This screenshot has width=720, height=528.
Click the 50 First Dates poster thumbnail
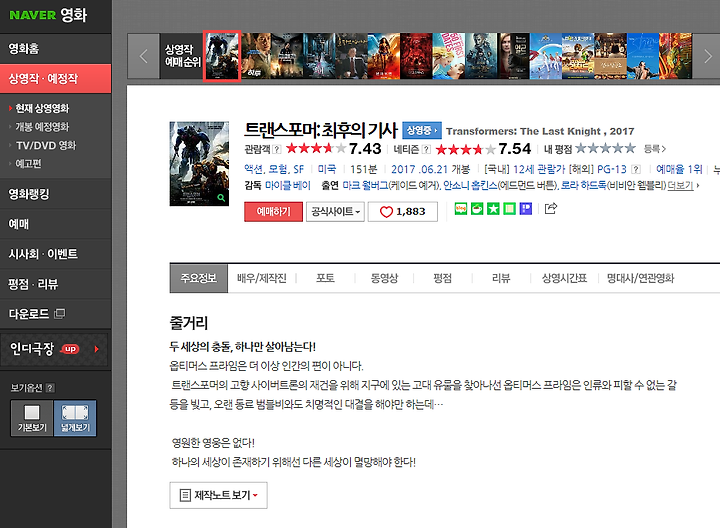click(x=449, y=56)
